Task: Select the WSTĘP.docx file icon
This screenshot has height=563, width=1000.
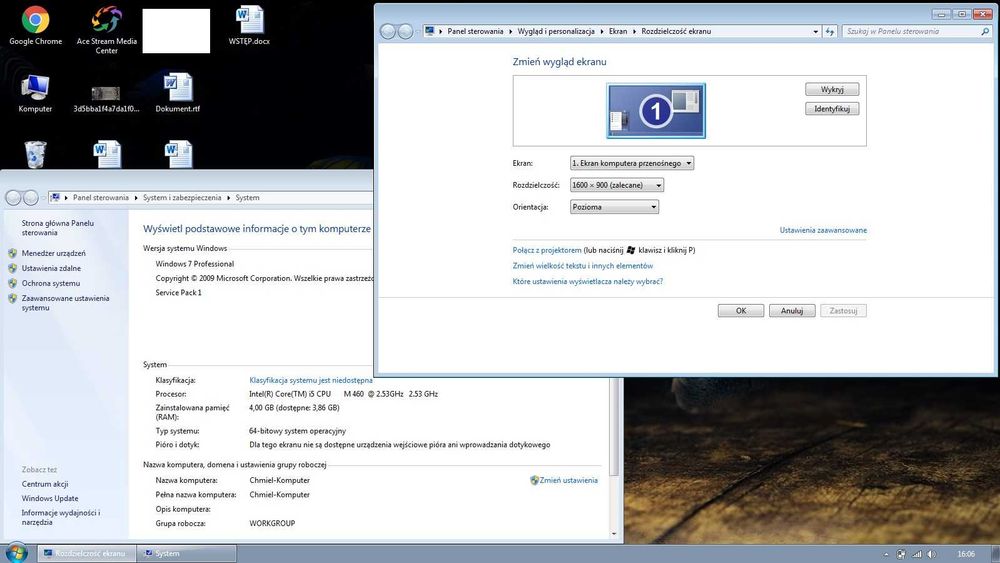Action: [249, 26]
